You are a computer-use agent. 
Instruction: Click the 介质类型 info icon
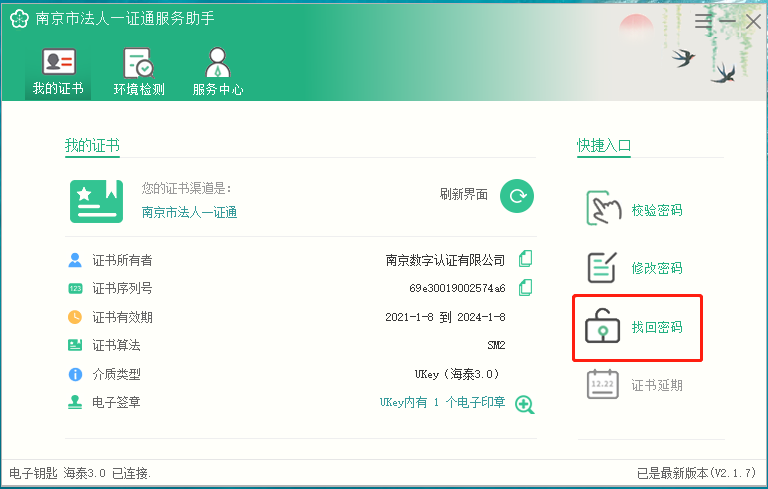tap(75, 374)
